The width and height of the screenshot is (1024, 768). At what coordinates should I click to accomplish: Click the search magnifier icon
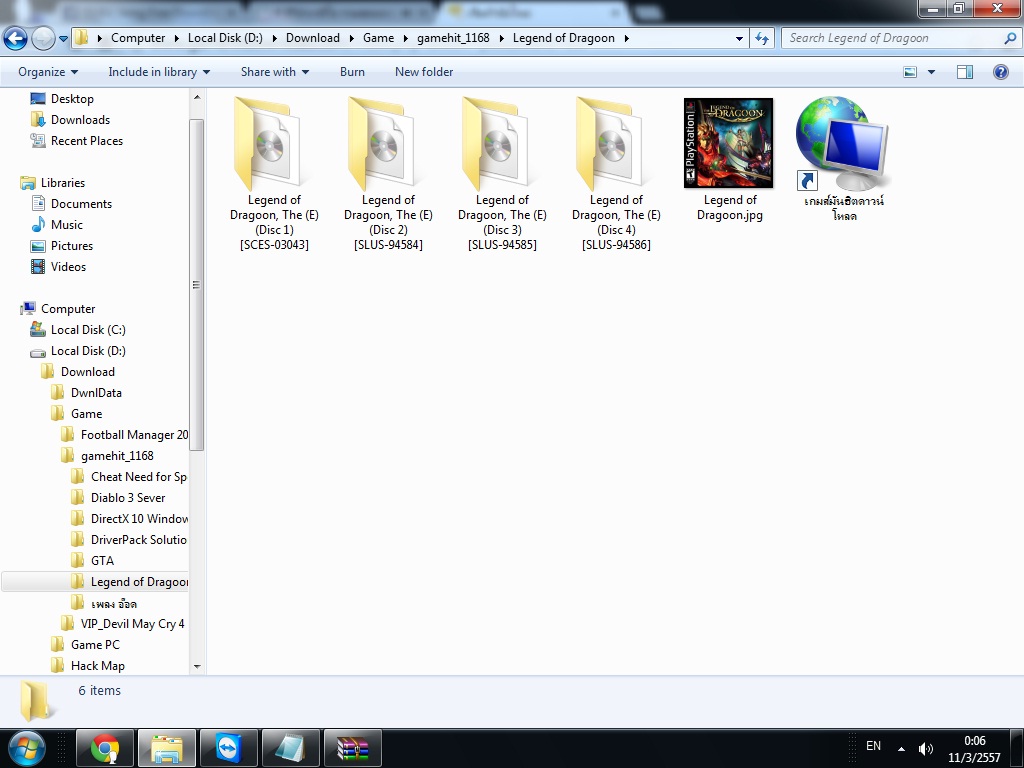(x=1010, y=39)
